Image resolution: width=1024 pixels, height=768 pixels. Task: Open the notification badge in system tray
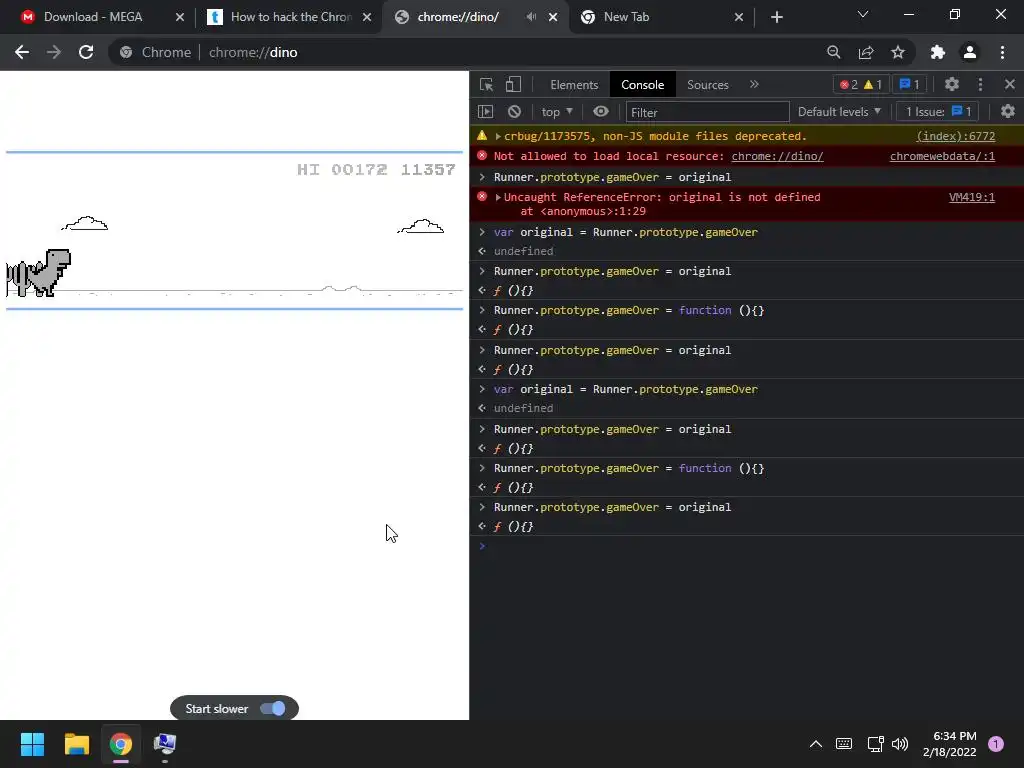click(x=995, y=743)
